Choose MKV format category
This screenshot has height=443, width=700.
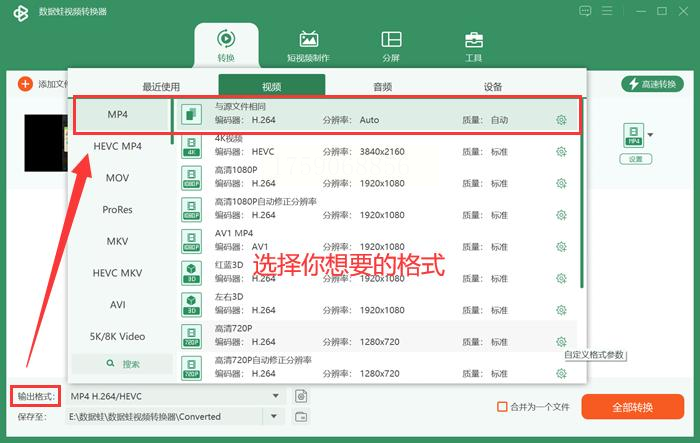point(117,241)
